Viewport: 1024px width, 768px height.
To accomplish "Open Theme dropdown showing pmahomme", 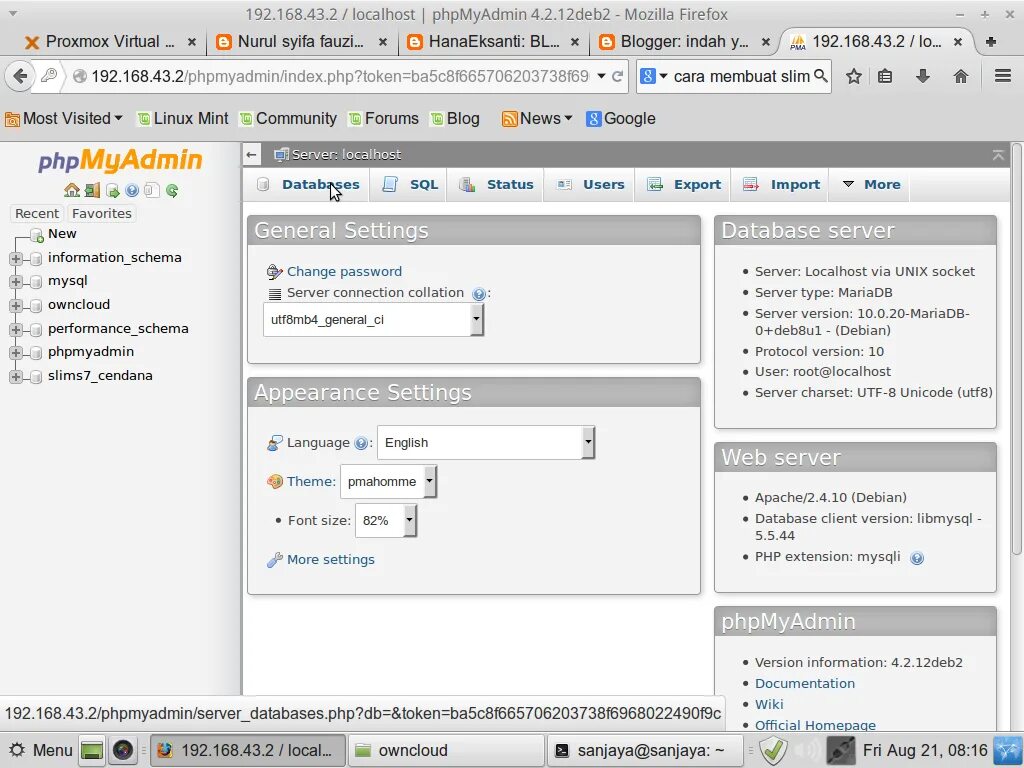I will click(388, 482).
